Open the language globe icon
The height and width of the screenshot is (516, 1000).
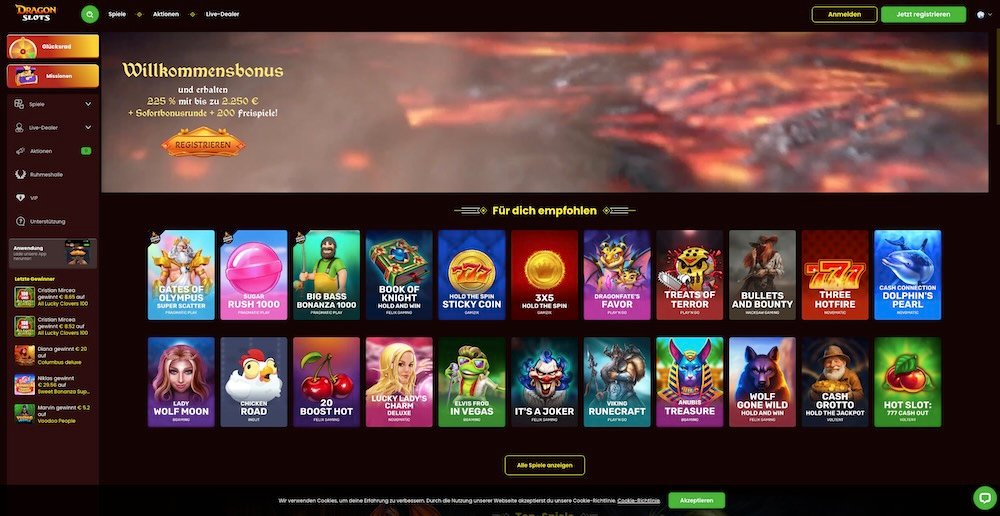coord(981,15)
